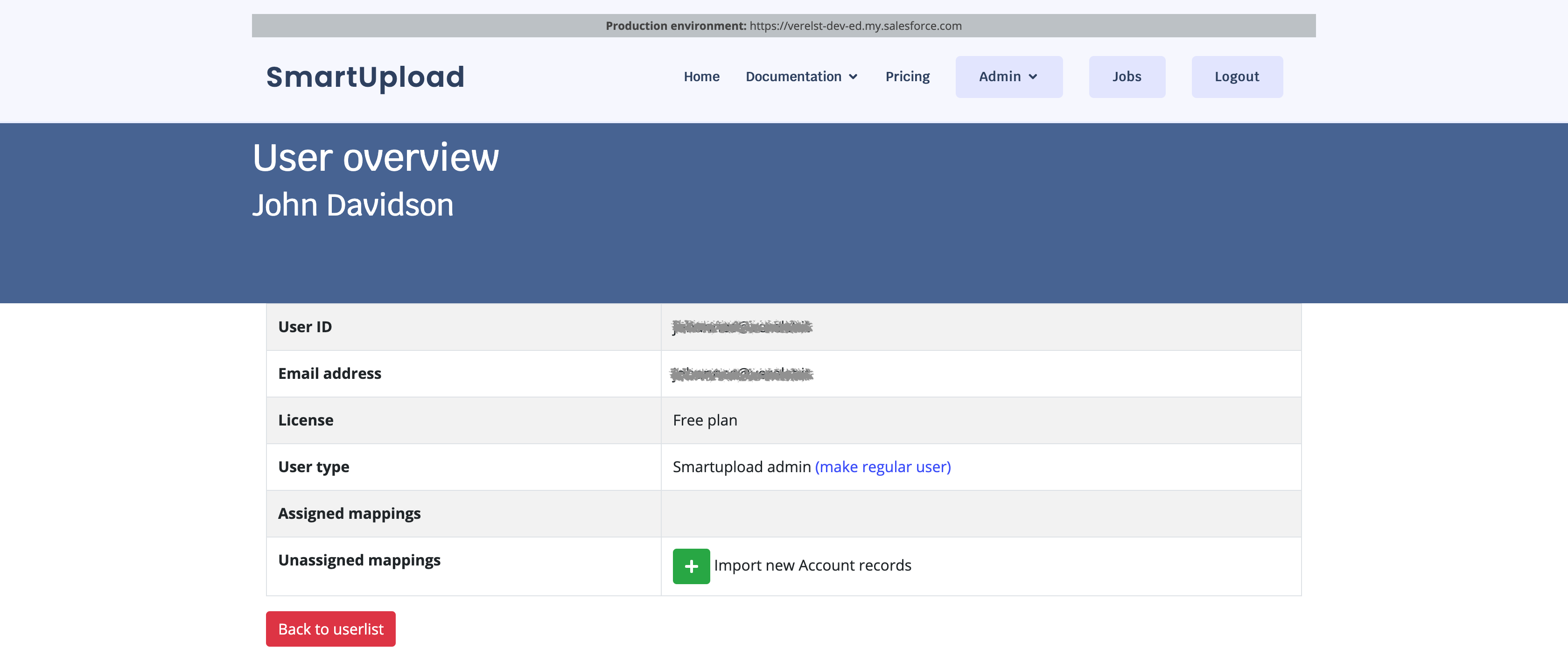The image size is (1568, 663).
Task: Select Import new Account records mapping
Action: tap(812, 565)
